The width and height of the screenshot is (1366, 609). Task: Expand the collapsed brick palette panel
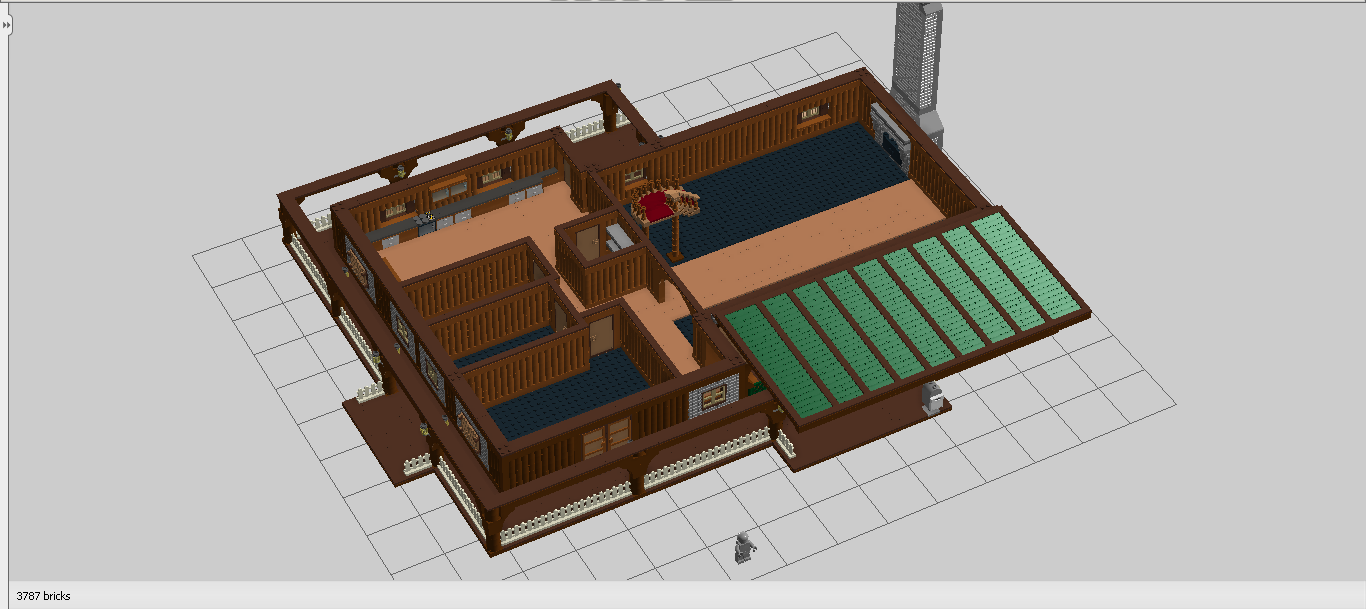click(x=6, y=24)
